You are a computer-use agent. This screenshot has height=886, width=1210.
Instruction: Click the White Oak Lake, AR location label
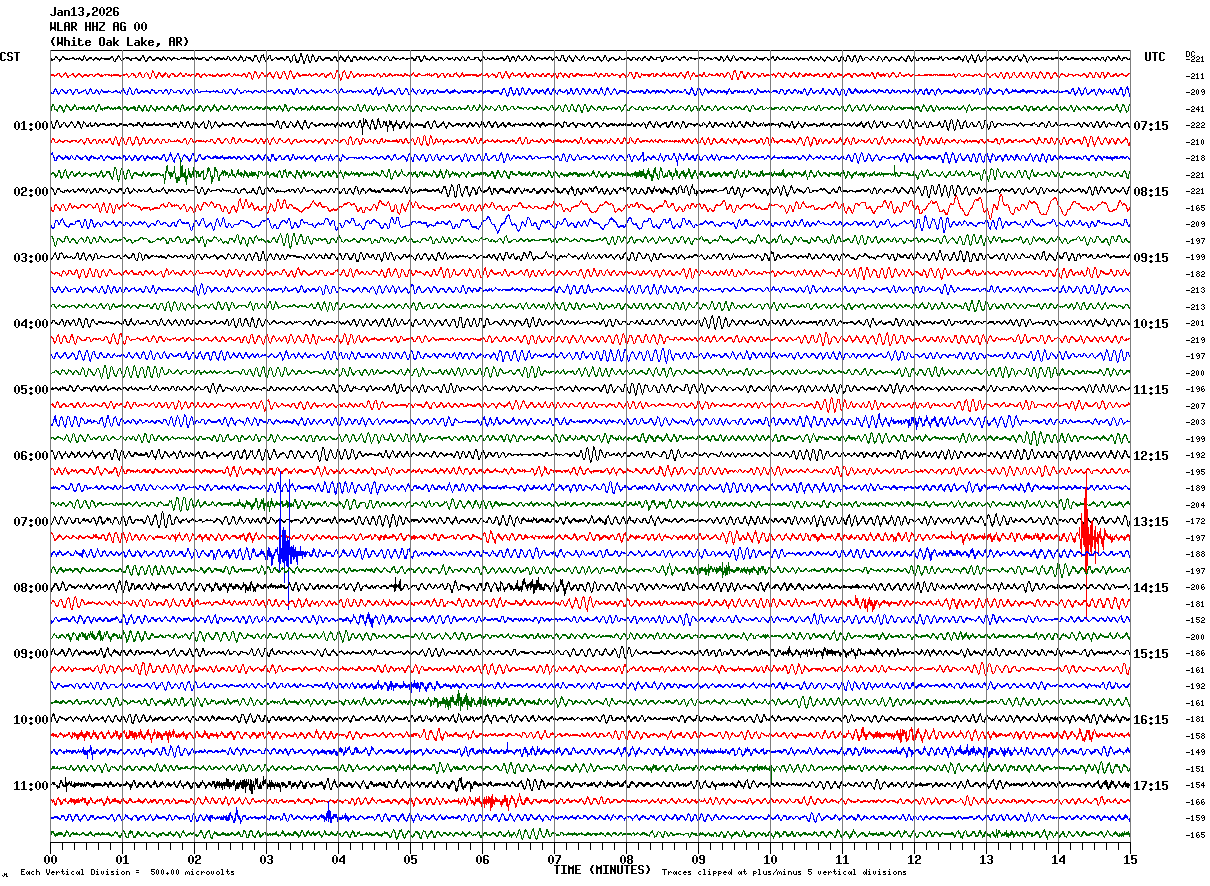click(118, 42)
